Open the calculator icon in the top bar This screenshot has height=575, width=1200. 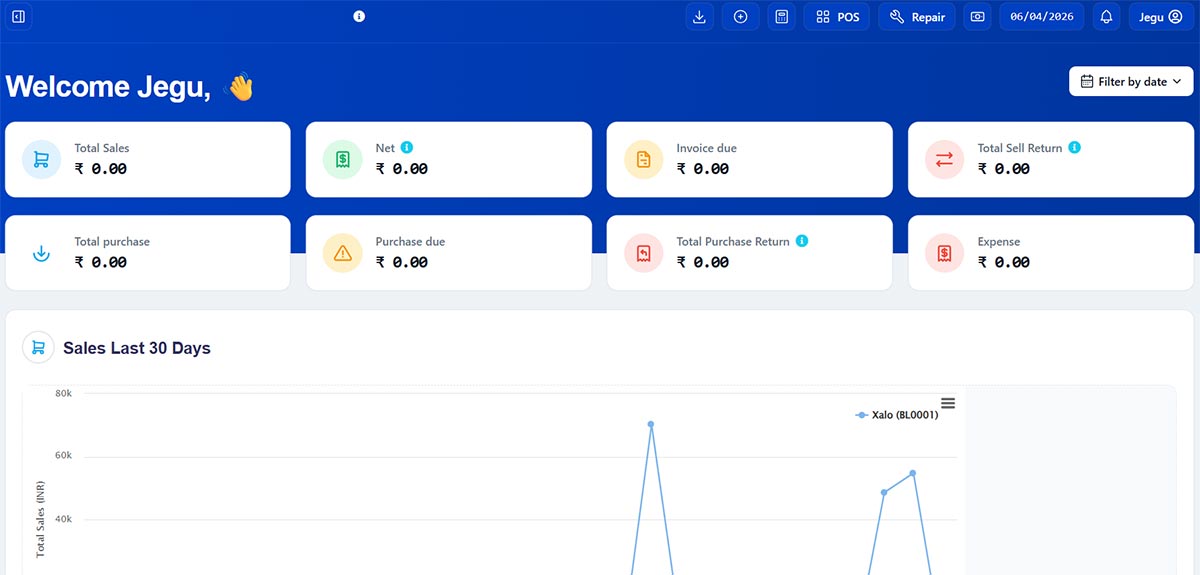coord(781,17)
